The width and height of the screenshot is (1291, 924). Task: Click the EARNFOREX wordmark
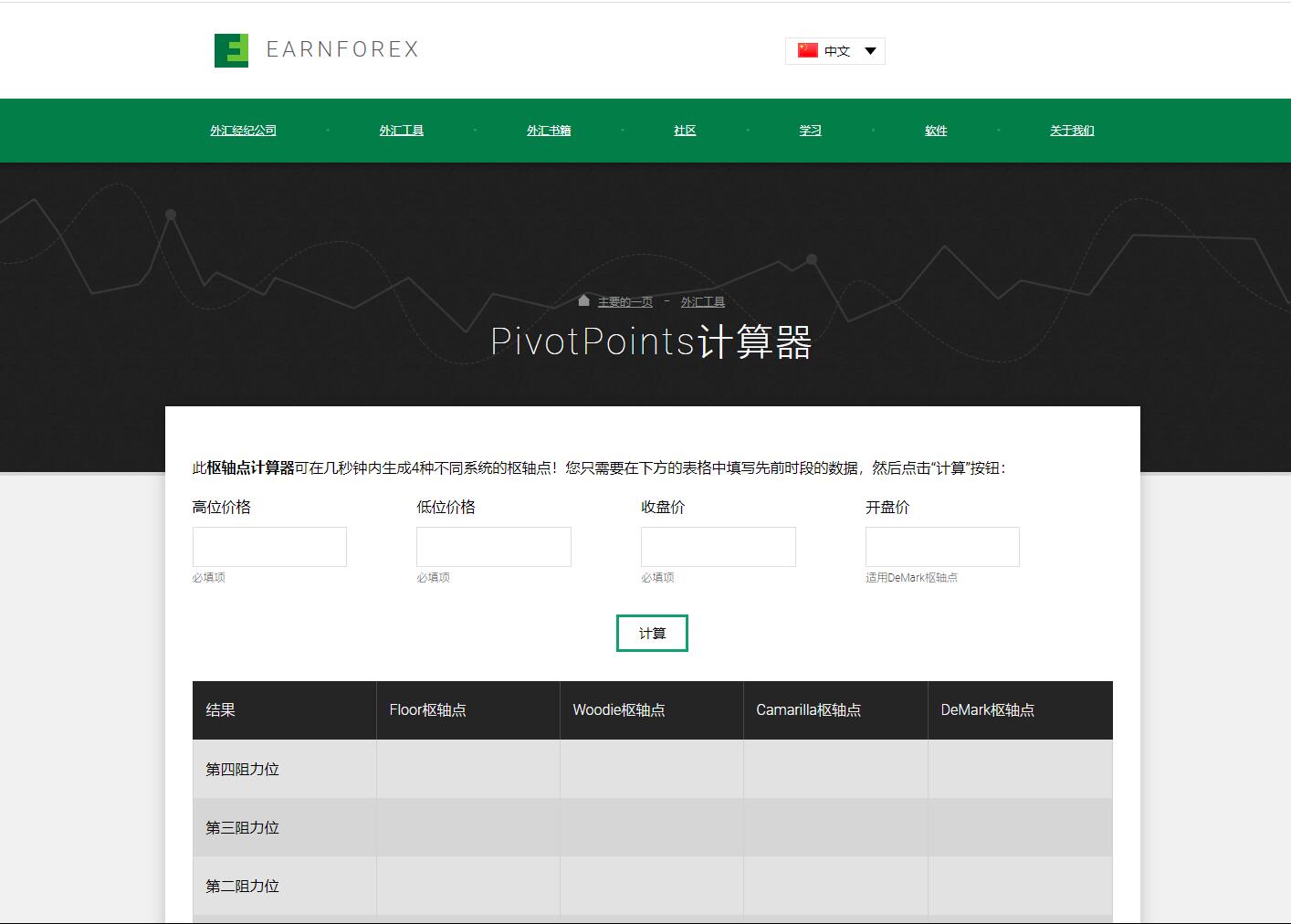pyautogui.click(x=342, y=49)
